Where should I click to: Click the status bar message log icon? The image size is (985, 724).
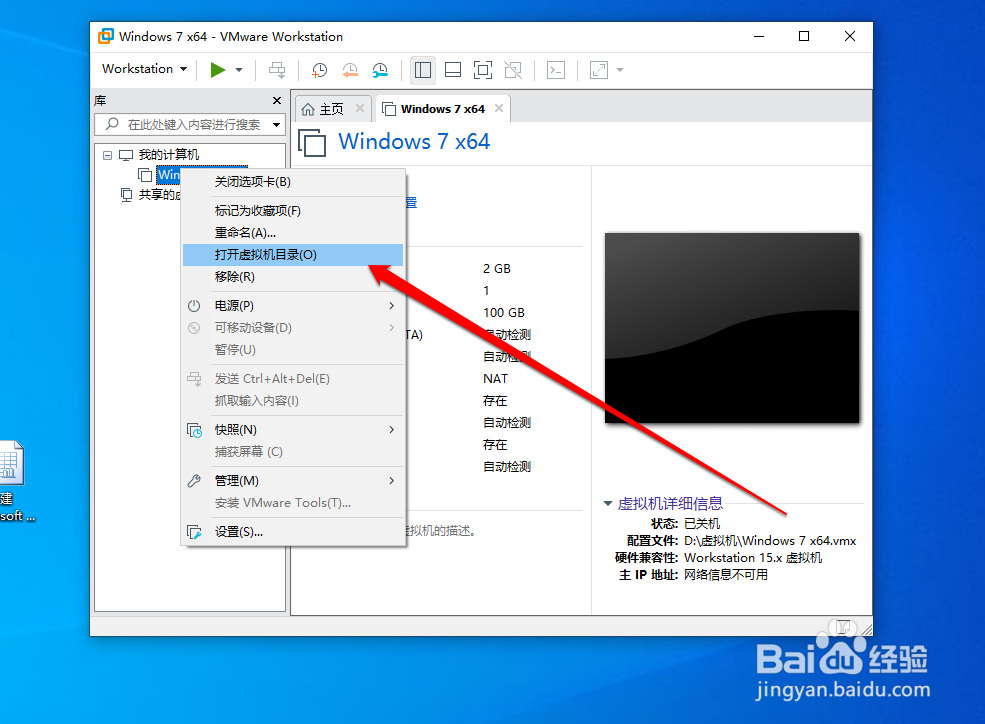click(843, 627)
